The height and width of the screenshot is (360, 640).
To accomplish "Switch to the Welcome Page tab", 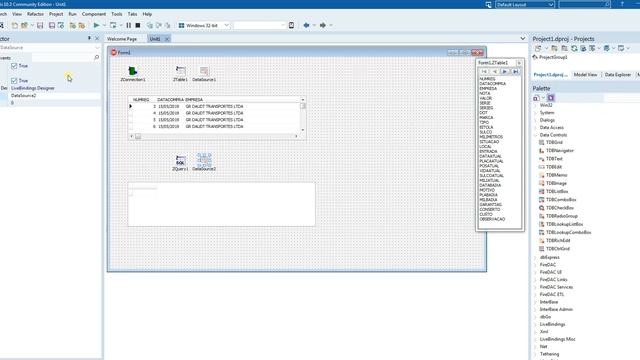I will (x=122, y=39).
